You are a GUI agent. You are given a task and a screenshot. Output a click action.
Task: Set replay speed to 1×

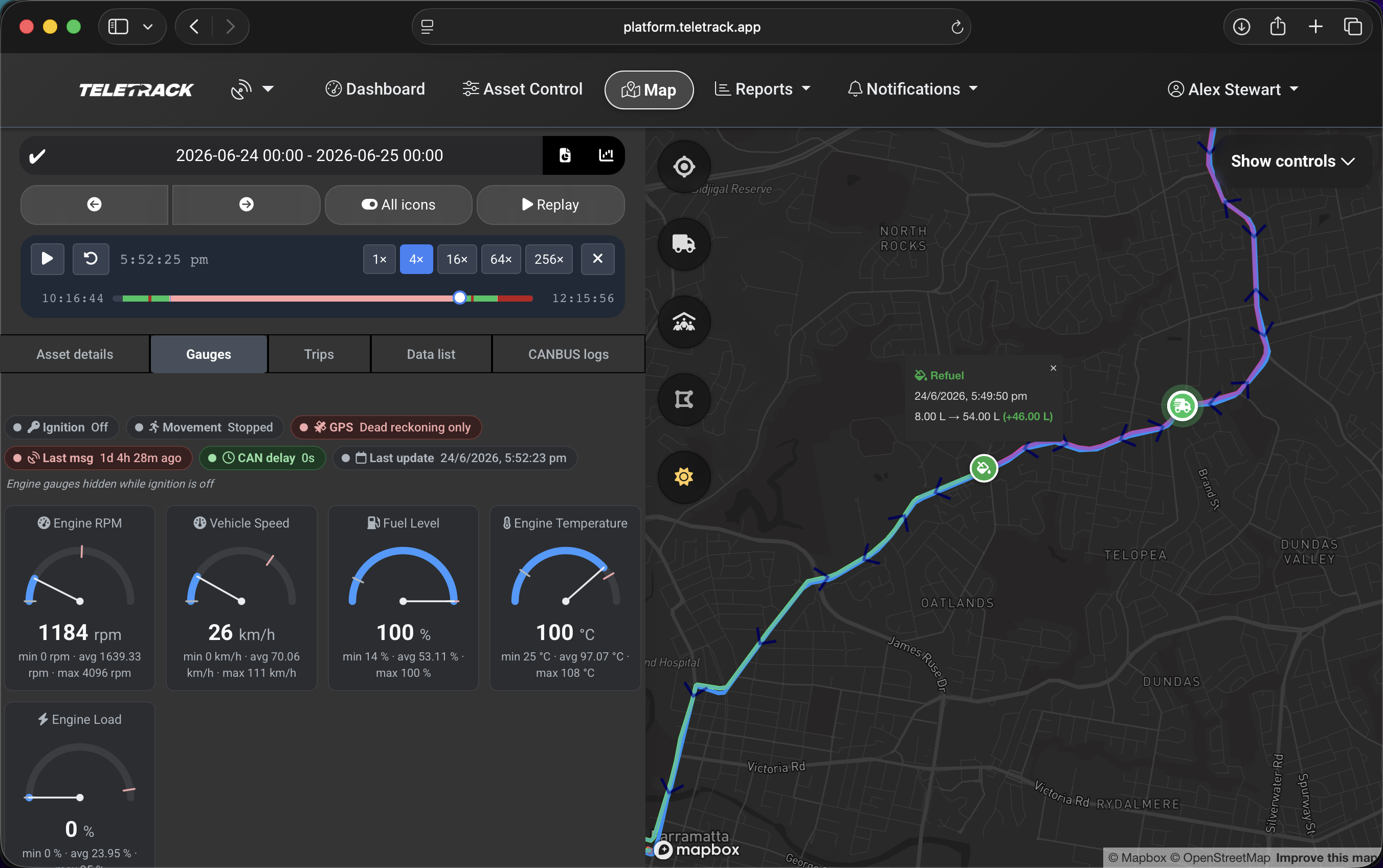[380, 259]
